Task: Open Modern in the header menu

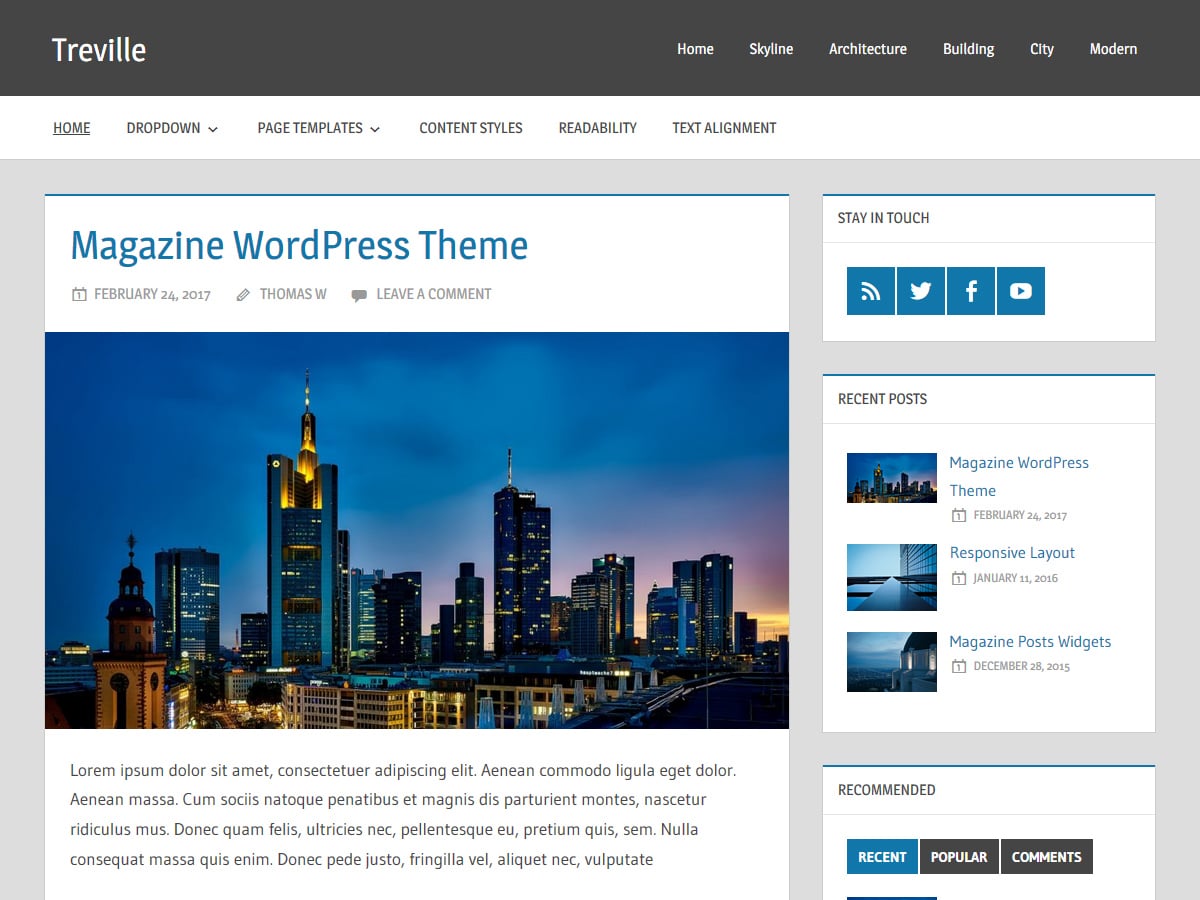Action: click(x=1113, y=48)
